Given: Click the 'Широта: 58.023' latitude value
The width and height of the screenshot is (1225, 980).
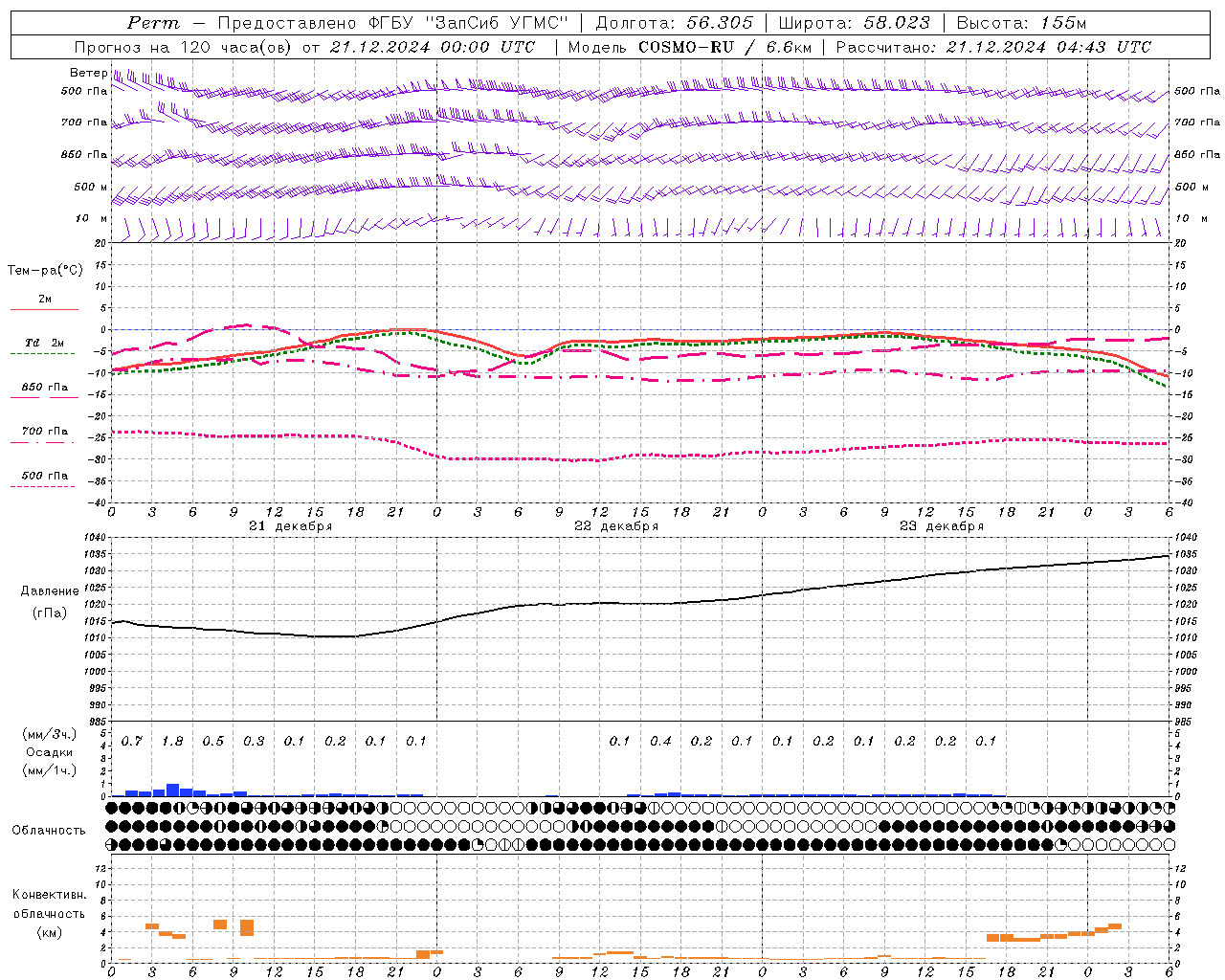Looking at the screenshot, I should [x=855, y=23].
